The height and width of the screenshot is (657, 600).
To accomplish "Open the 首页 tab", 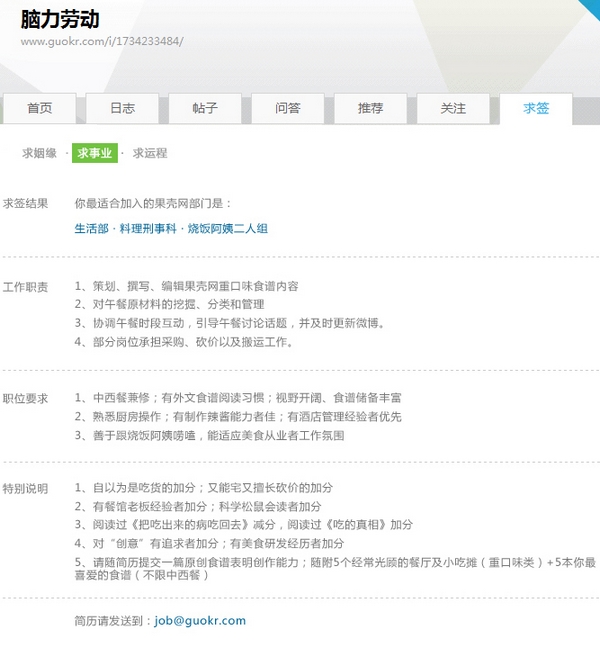I will click(x=40, y=108).
